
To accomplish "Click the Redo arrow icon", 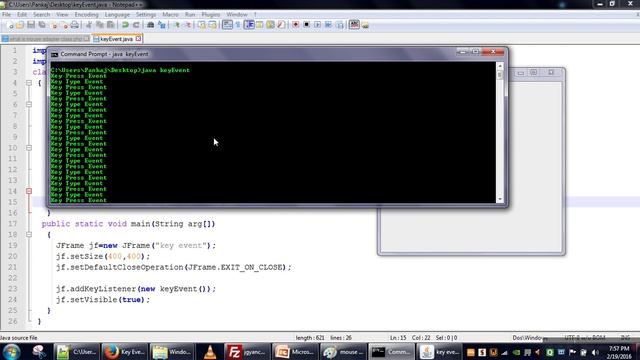I will coord(136,25).
